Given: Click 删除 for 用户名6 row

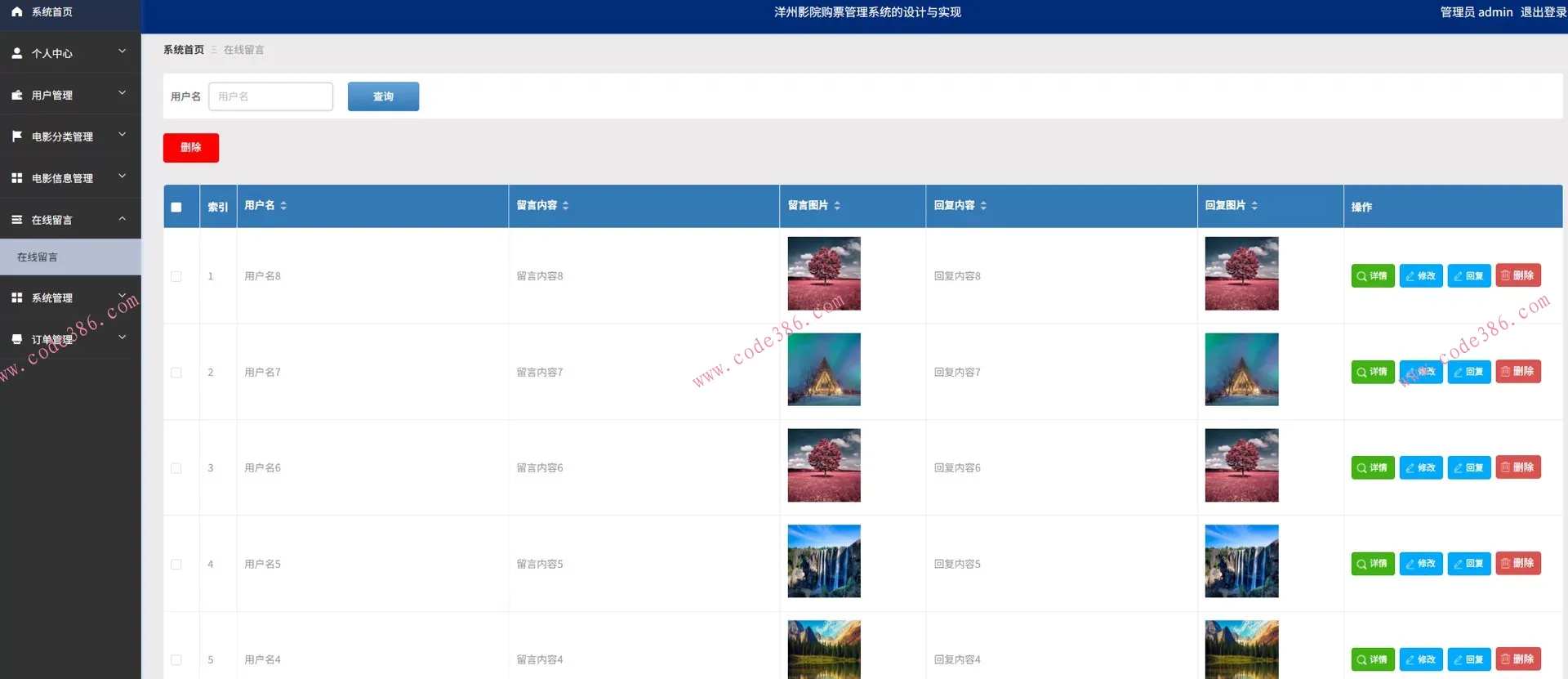Looking at the screenshot, I should [x=1518, y=467].
